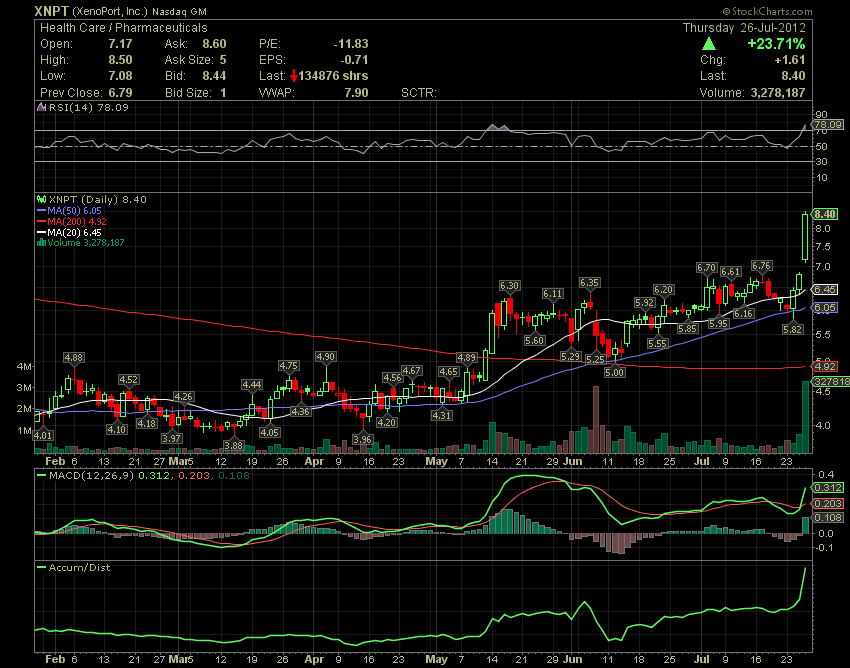Click the MACD(12,26,9) indicator label

click(x=92, y=476)
